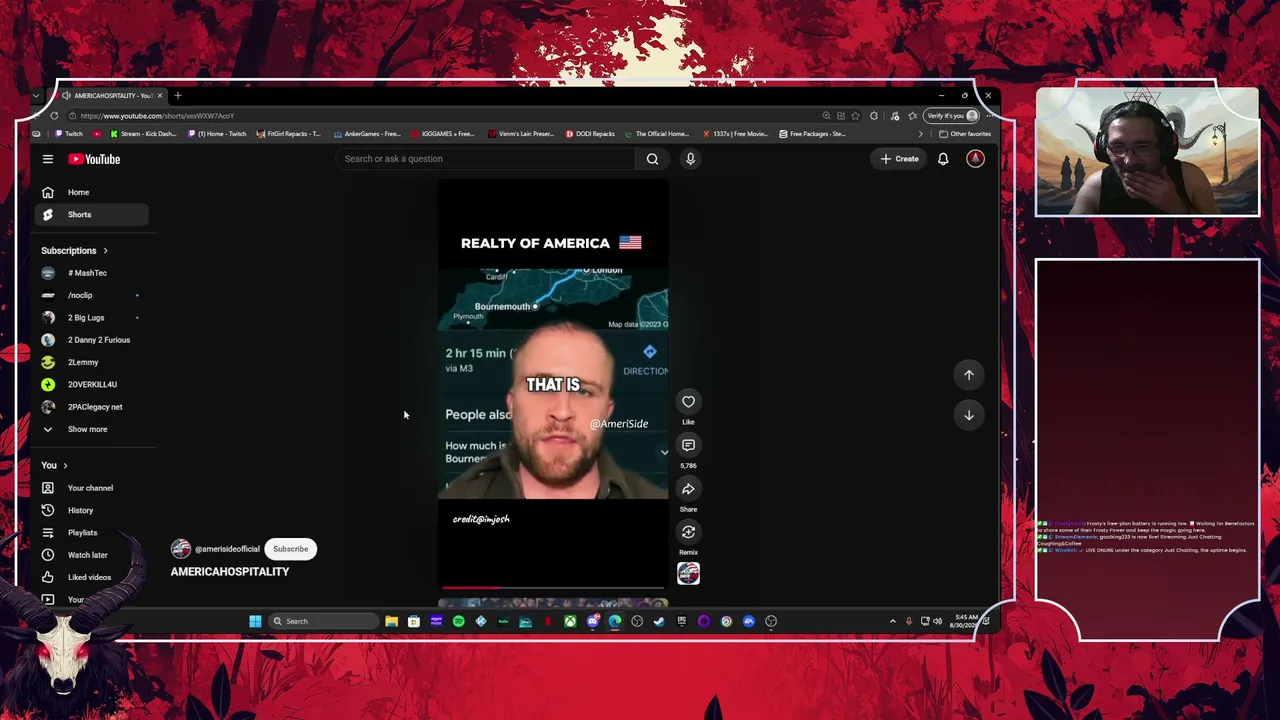The width and height of the screenshot is (1280, 720).
Task: Pause the playing short video
Action: 553,382
